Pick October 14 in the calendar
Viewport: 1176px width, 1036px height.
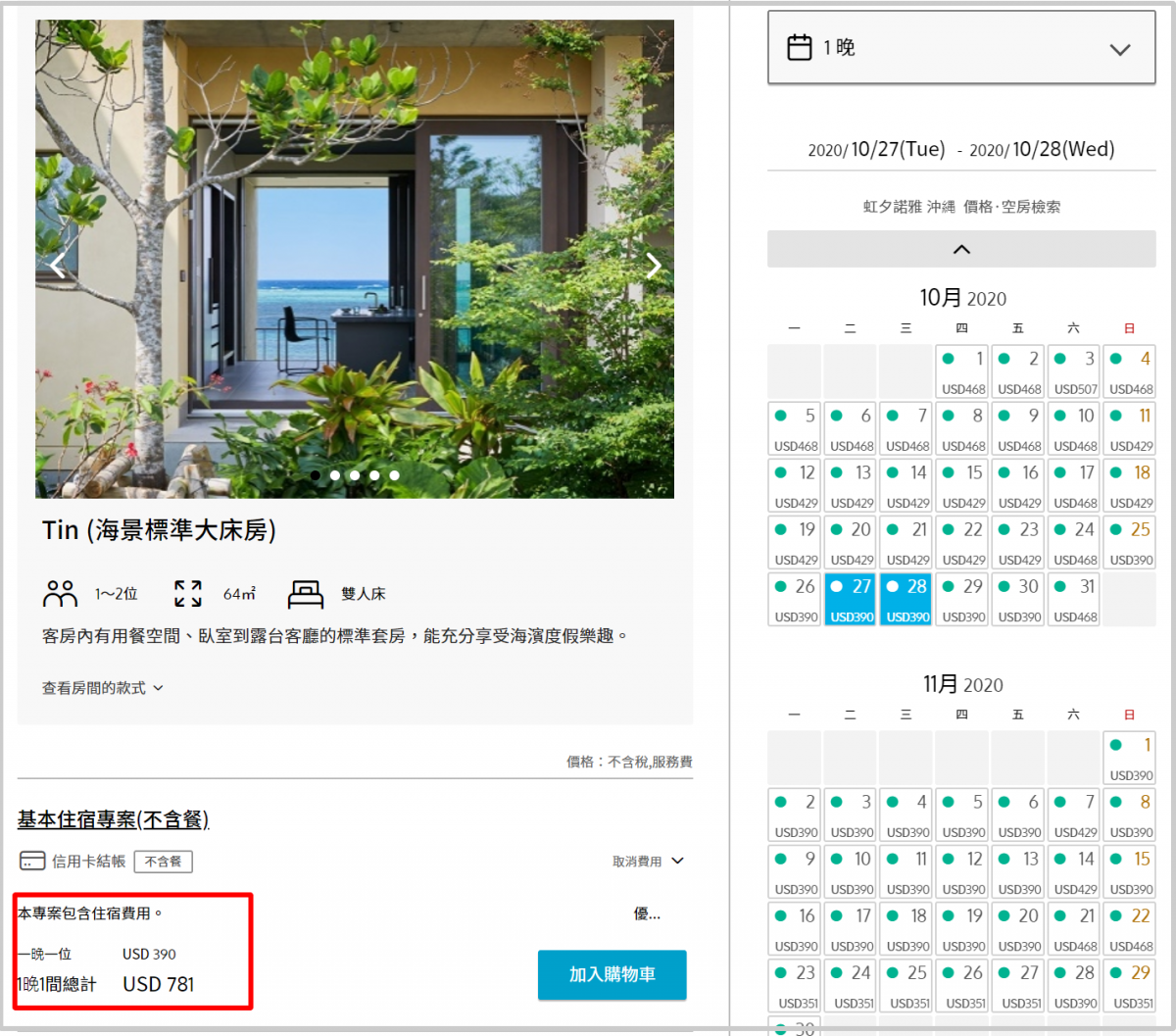click(906, 485)
